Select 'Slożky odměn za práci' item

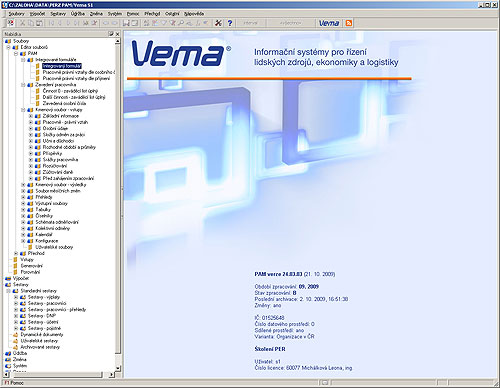click(x=64, y=135)
